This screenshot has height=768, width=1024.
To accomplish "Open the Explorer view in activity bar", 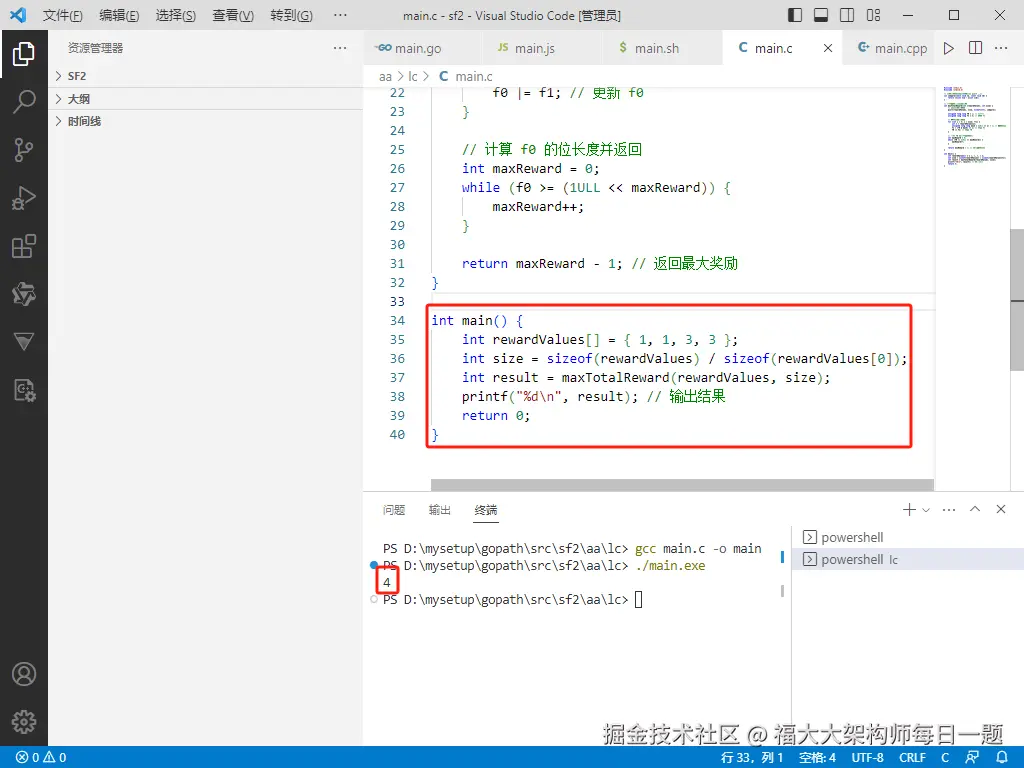I will [24, 54].
